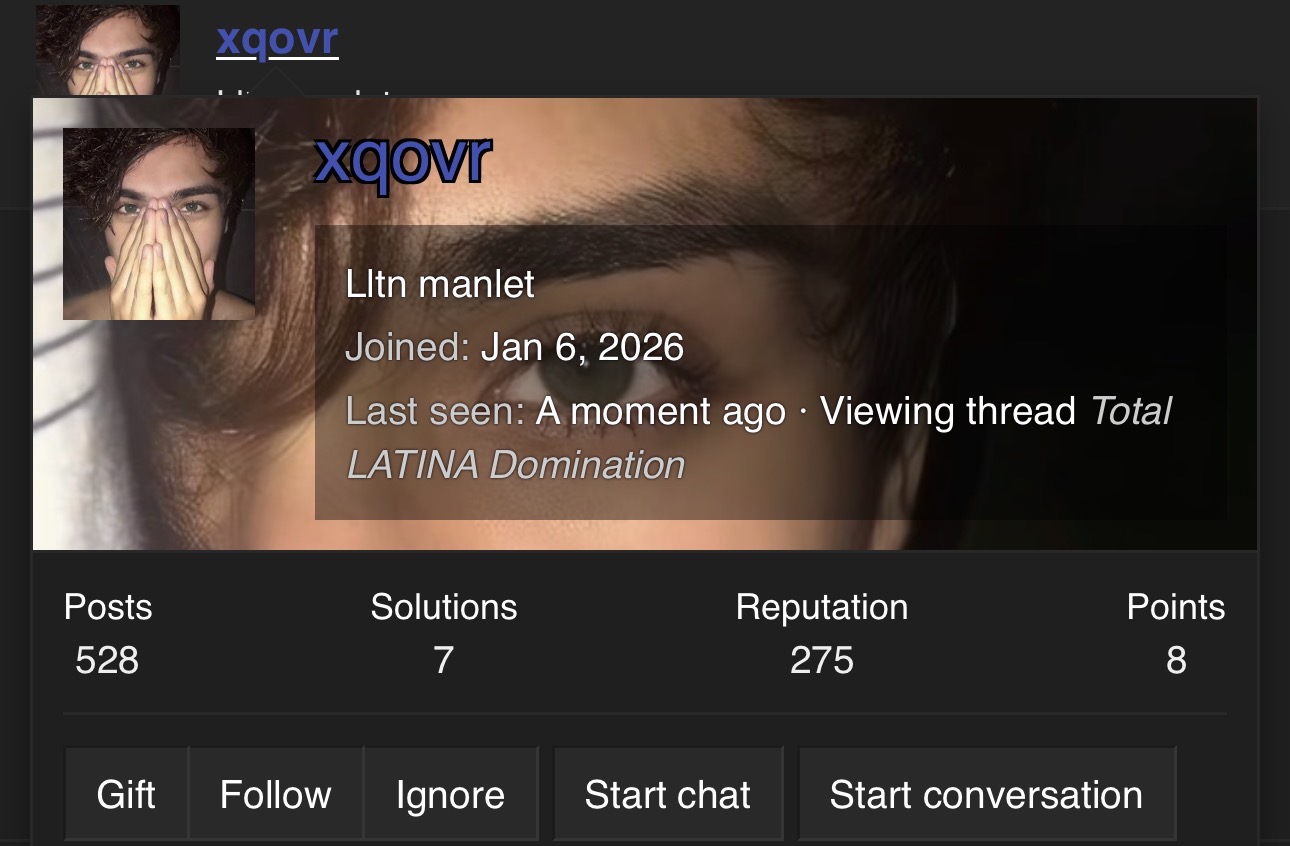Click the small avatar beside the post username

(108, 50)
